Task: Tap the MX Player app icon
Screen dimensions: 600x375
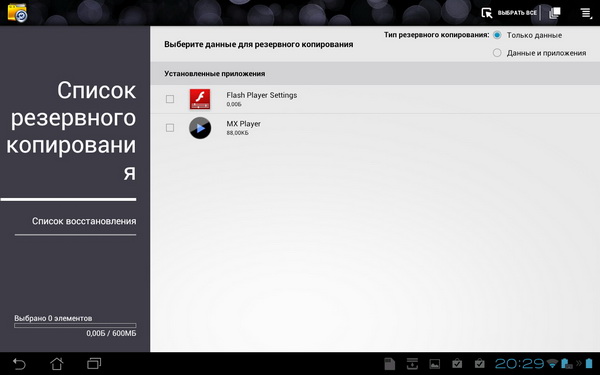Action: [x=200, y=128]
